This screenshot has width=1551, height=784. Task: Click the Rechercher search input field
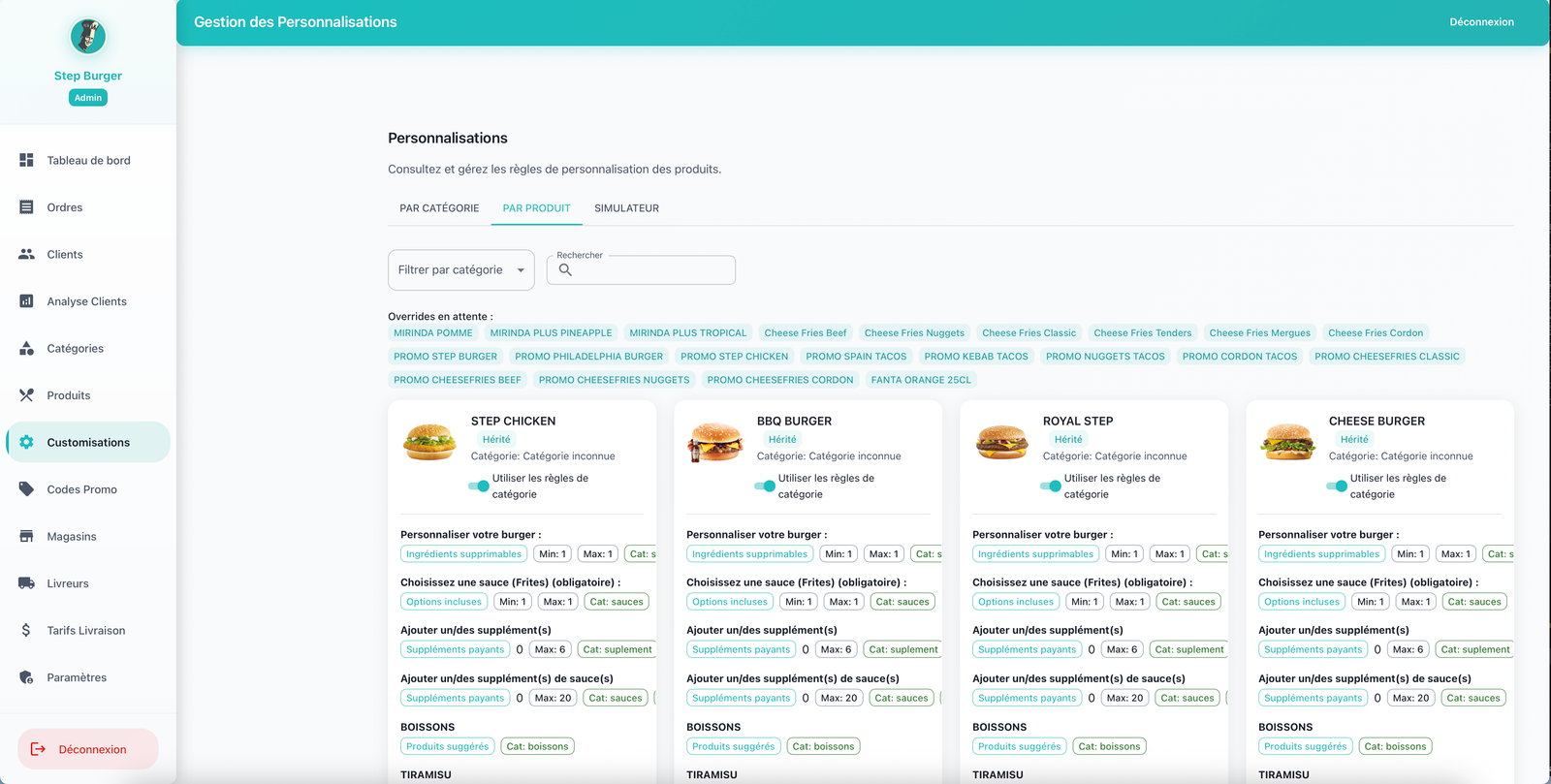[x=641, y=270]
